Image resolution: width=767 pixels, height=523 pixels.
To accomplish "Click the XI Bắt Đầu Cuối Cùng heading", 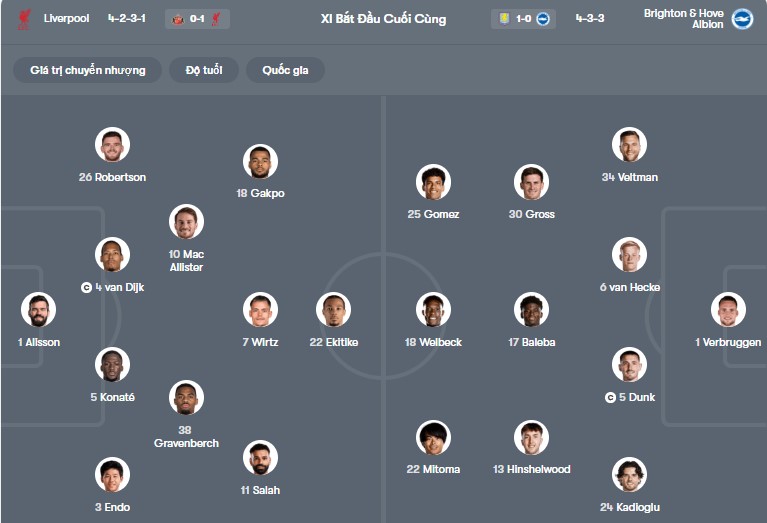I will pos(383,19).
